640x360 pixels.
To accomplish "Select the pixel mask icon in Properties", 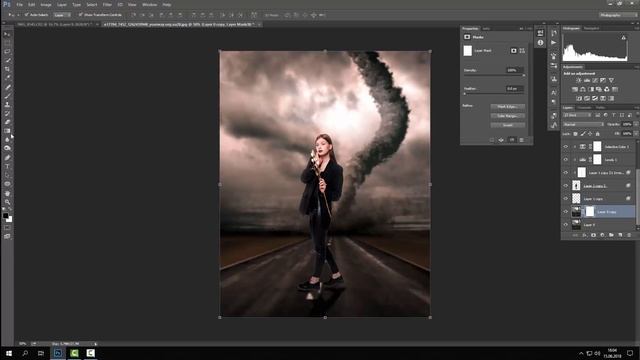I will coord(513,51).
